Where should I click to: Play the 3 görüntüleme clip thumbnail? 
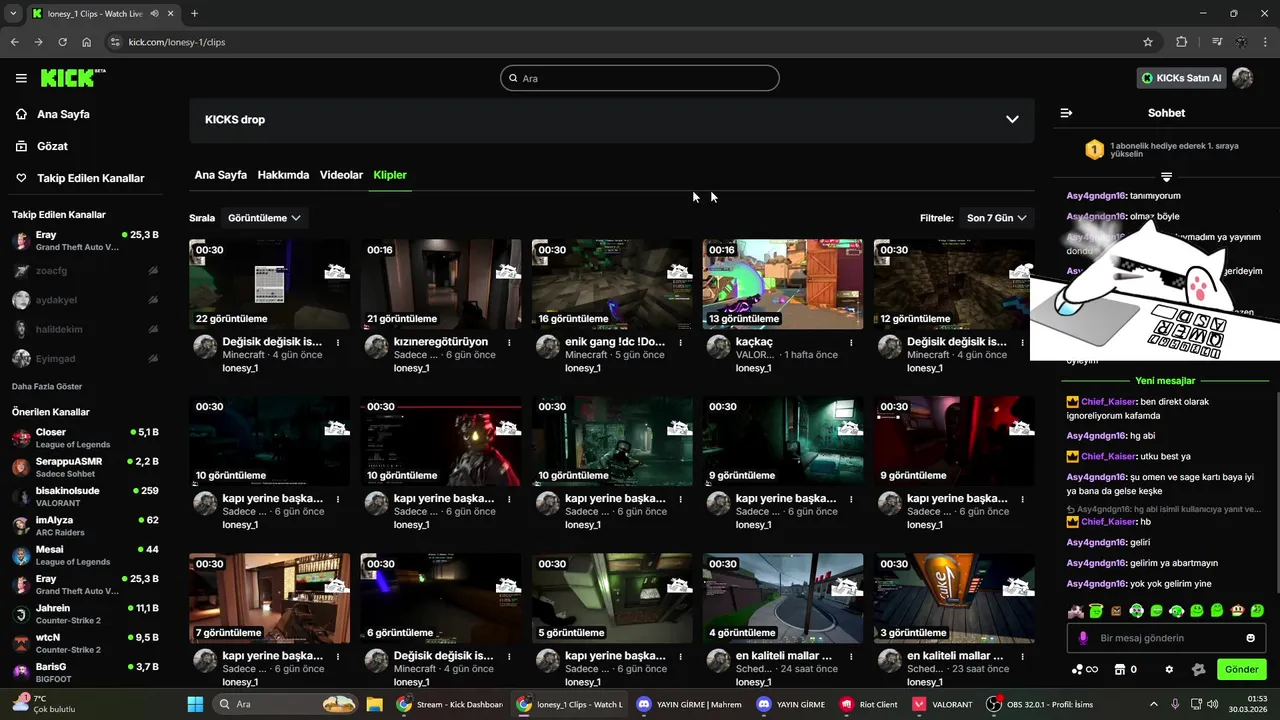point(953,598)
